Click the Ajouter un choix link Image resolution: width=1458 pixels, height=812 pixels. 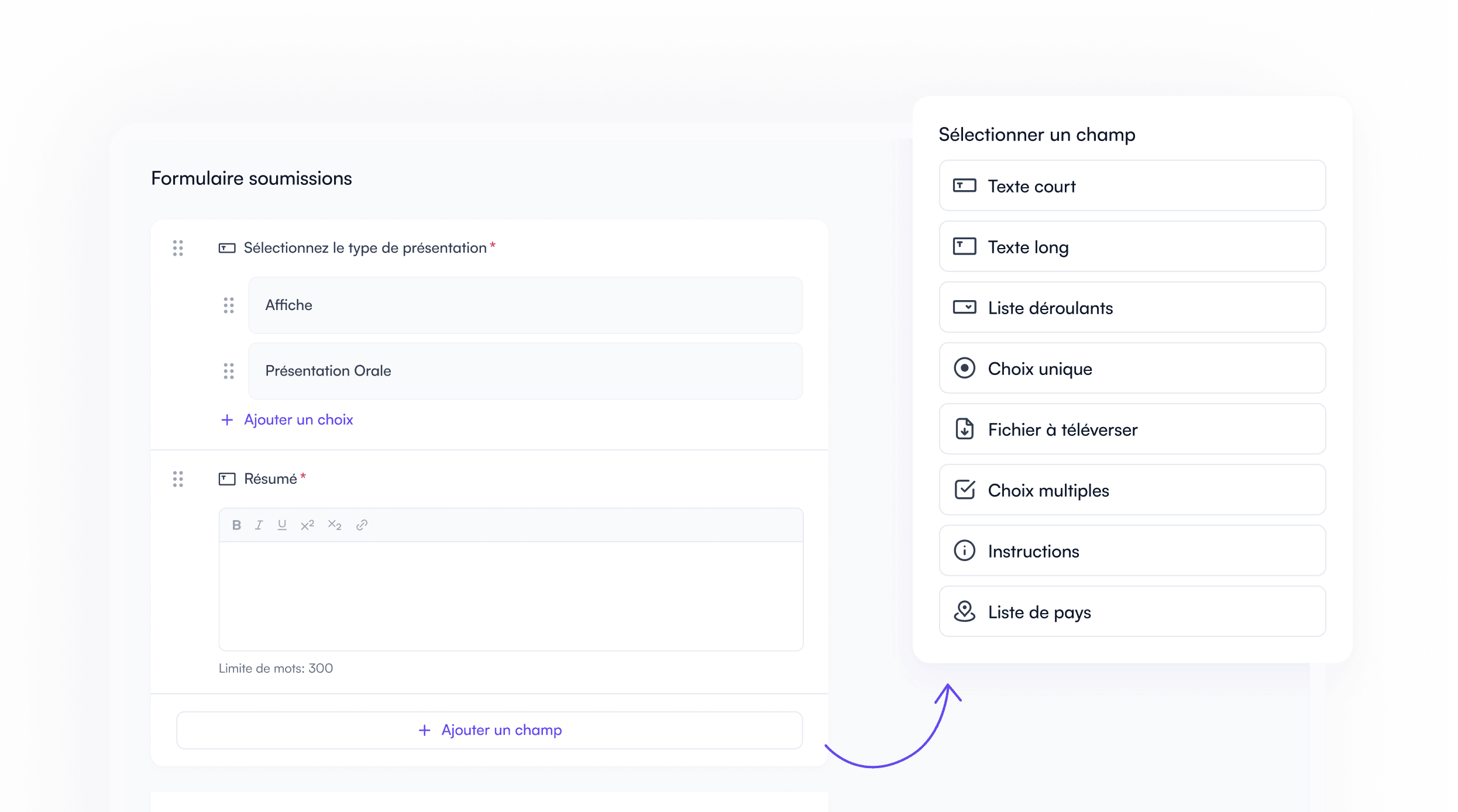(287, 419)
